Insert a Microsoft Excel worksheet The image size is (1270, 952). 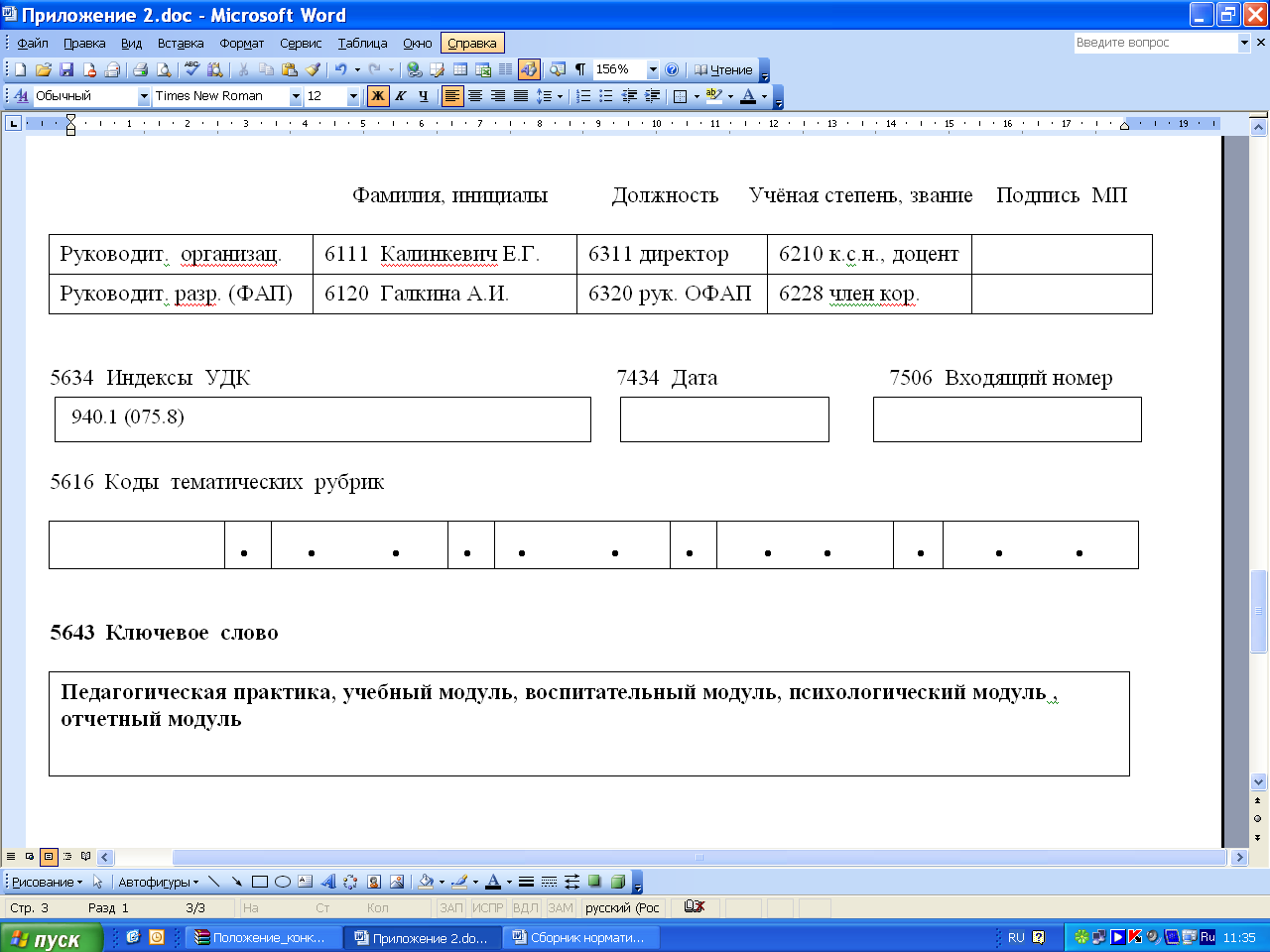click(483, 69)
